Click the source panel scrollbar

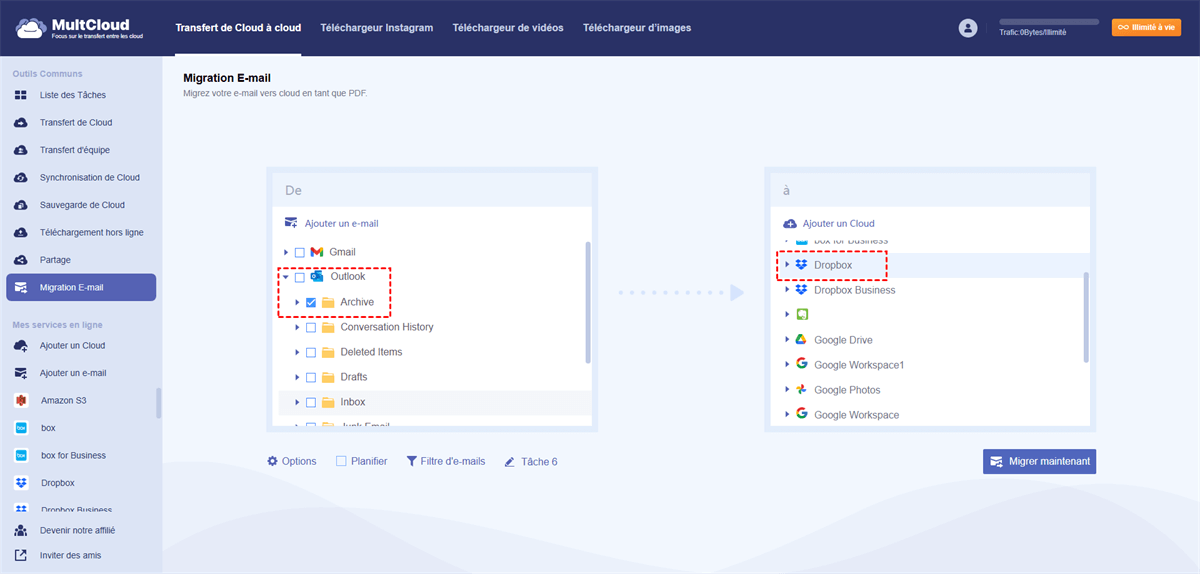(588, 302)
